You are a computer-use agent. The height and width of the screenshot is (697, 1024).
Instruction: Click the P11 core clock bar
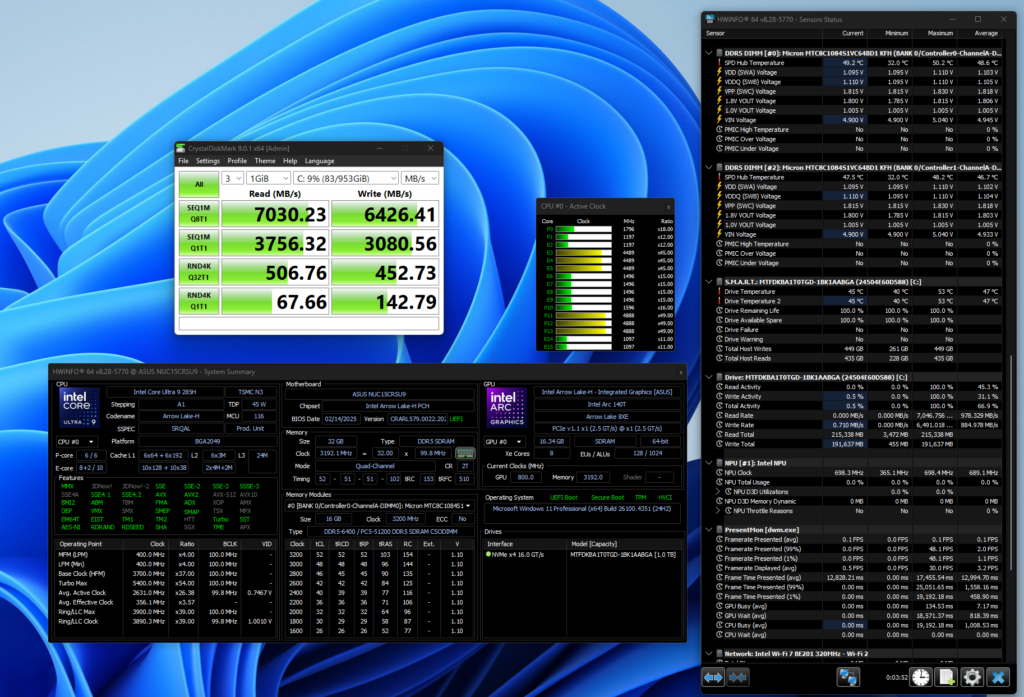tap(583, 316)
